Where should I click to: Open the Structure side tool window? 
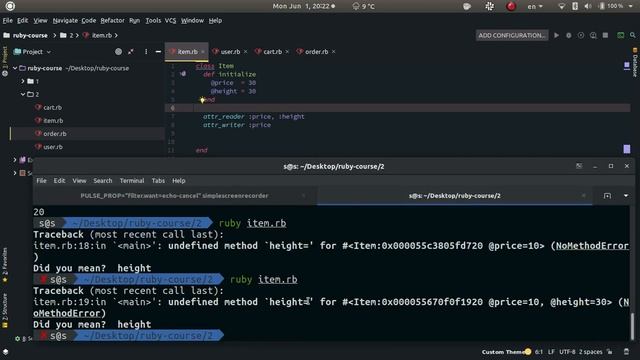pos(5,310)
